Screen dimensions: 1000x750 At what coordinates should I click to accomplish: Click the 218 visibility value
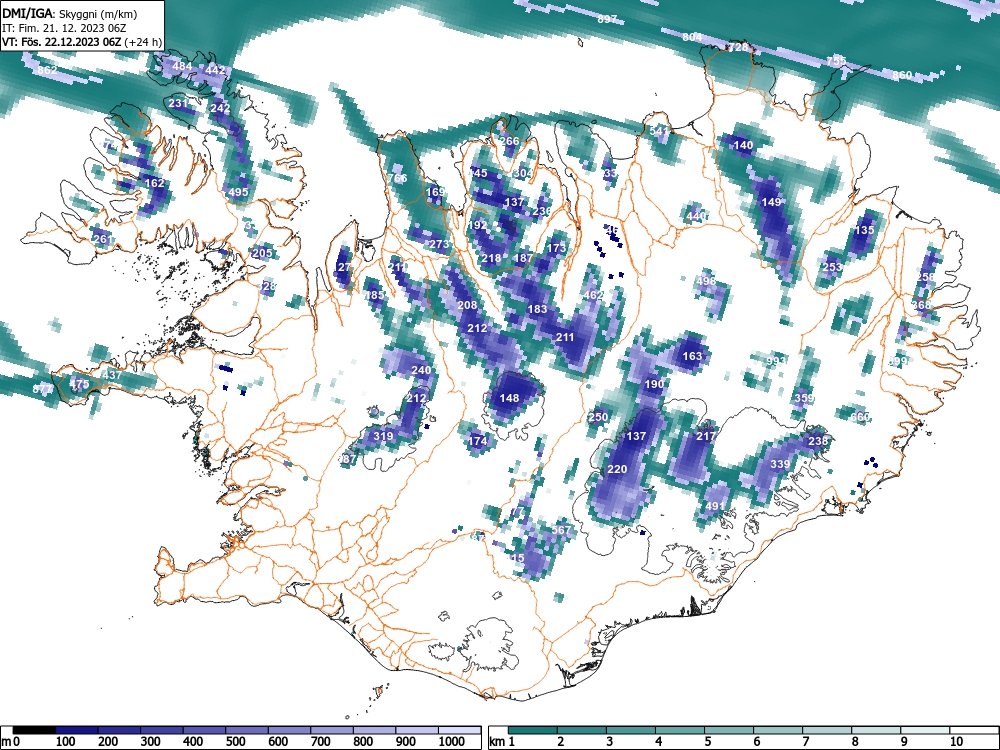coord(491,258)
